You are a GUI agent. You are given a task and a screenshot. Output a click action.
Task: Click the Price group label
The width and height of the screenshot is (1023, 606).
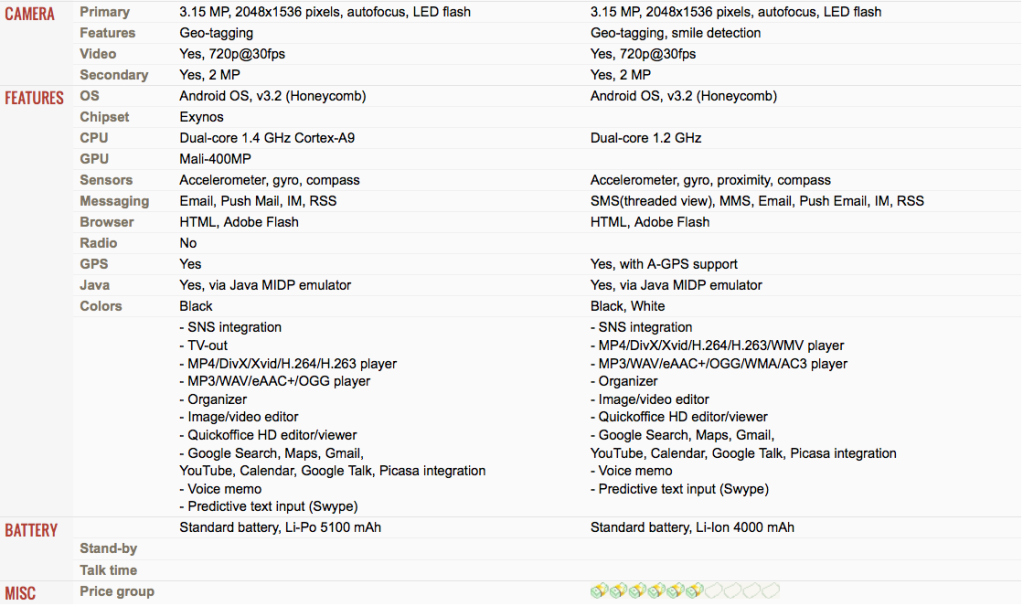click(x=117, y=592)
